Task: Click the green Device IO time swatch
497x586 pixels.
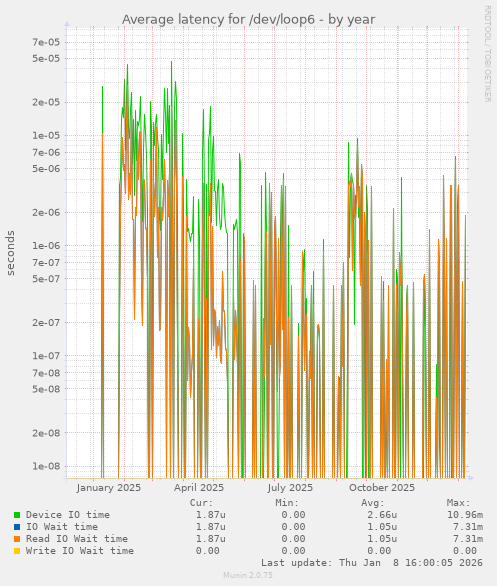Action: click(17, 515)
